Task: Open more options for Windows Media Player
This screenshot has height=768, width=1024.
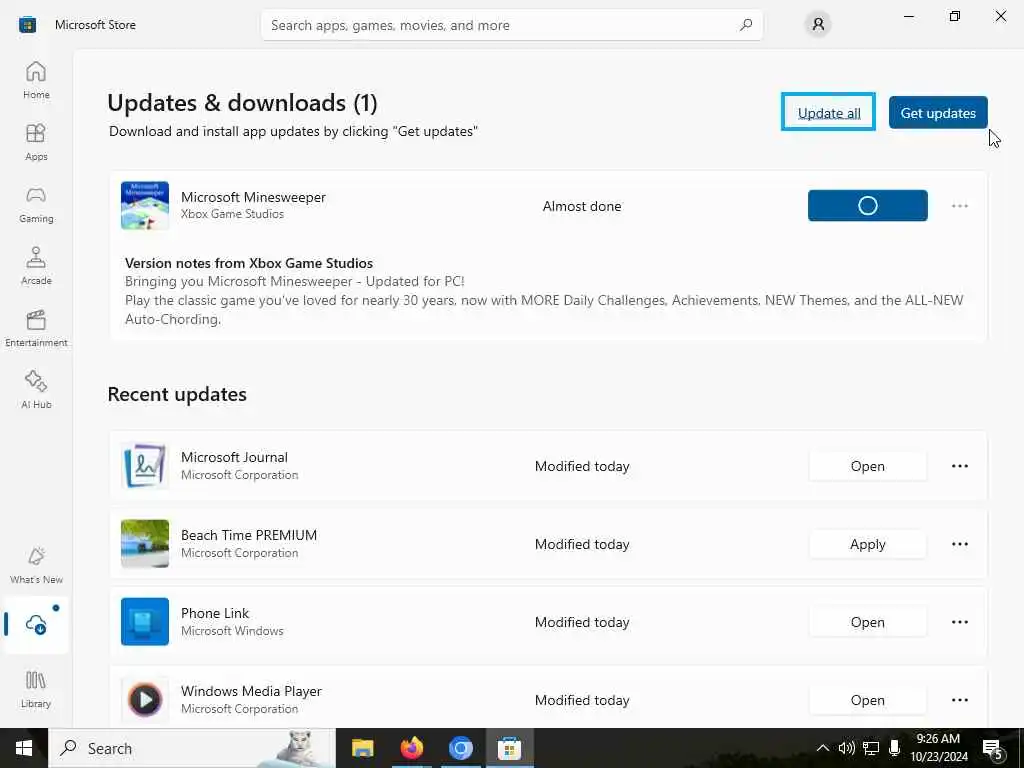Action: pyautogui.click(x=959, y=699)
